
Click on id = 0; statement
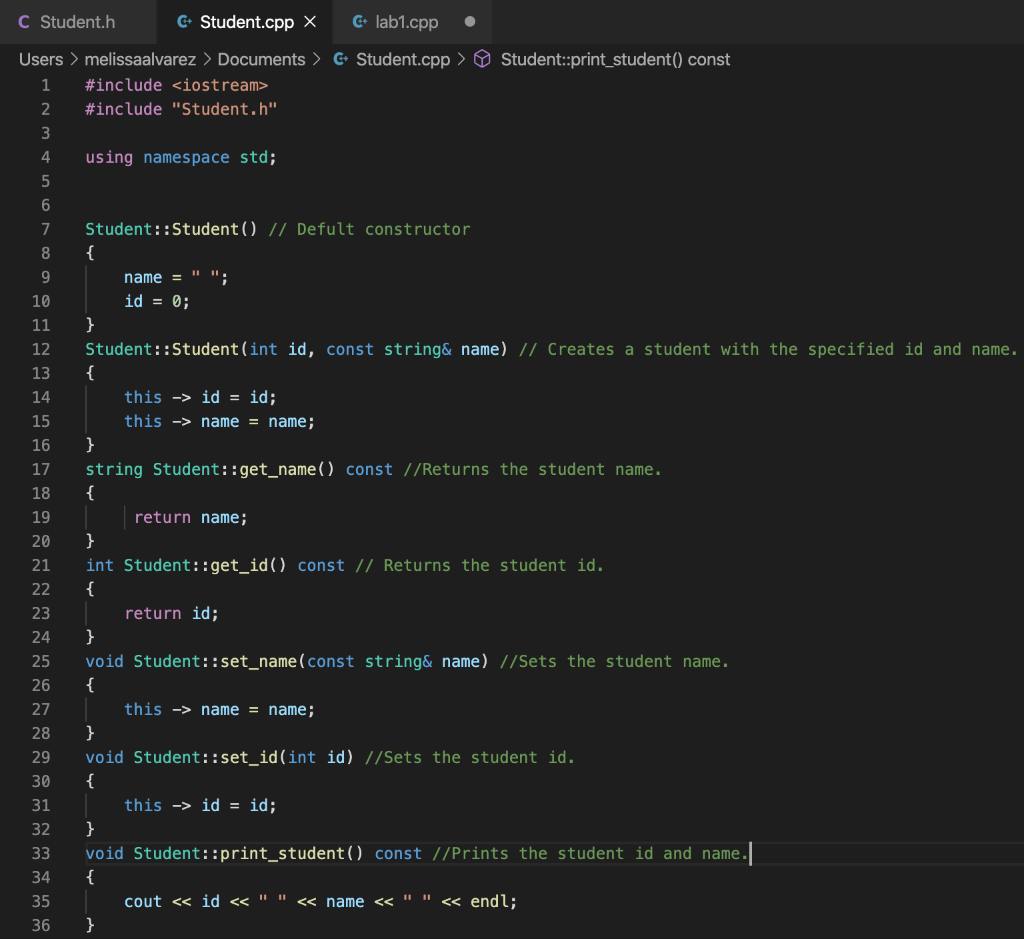[x=157, y=301]
